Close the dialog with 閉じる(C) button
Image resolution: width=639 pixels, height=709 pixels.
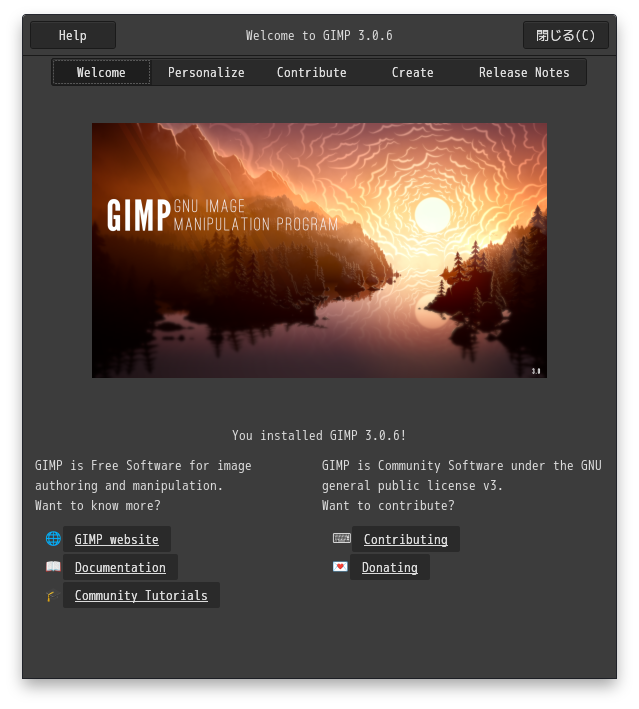566,35
